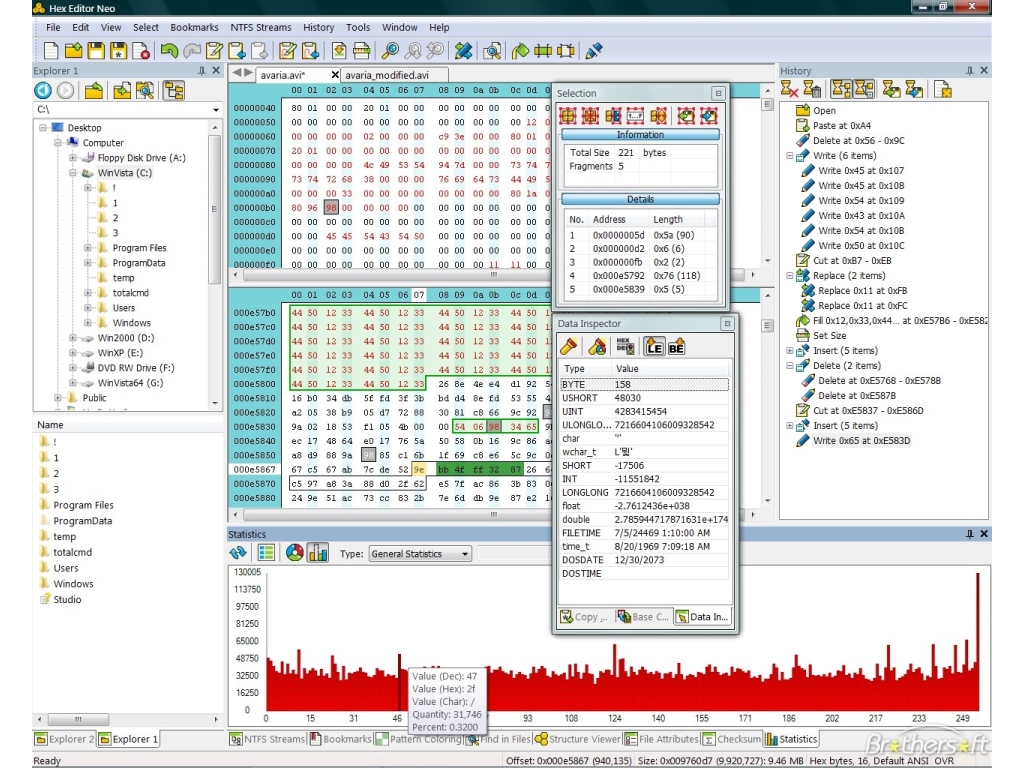Select the 'Set Size' history entry
The width and height of the screenshot is (1024, 768).
click(829, 336)
